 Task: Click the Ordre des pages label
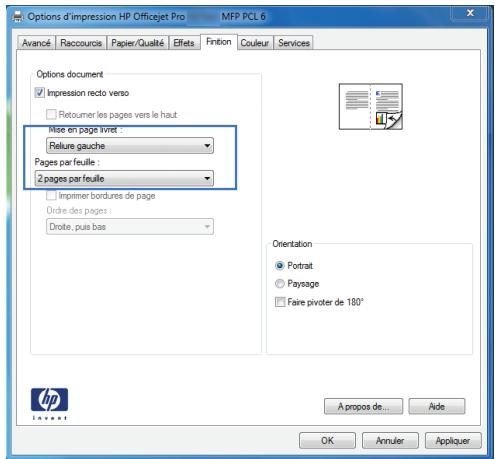tap(79, 210)
